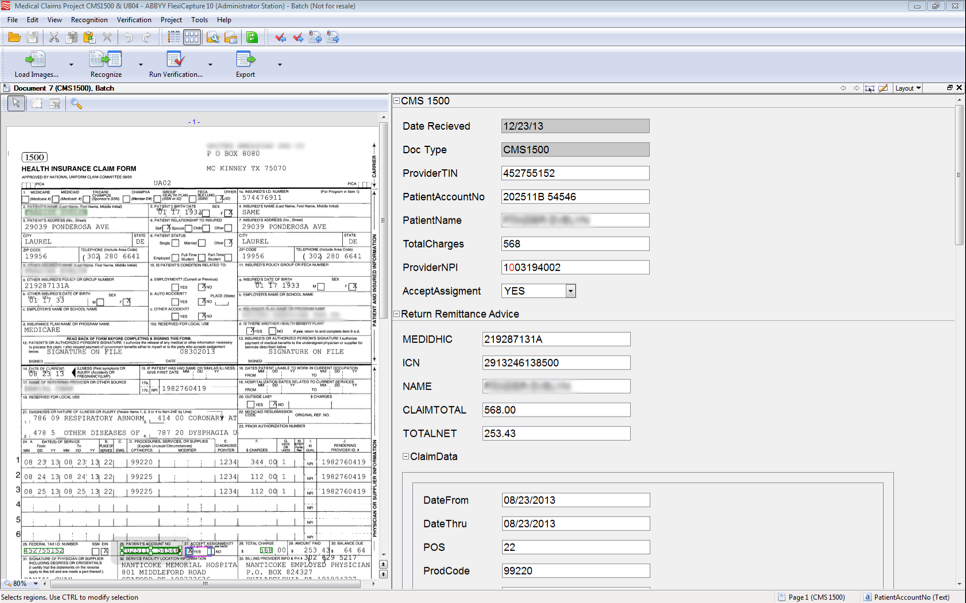Viewport: 966px width, 603px height.
Task: Click the Date Recieved field showing 12/23/13
Action: [575, 126]
